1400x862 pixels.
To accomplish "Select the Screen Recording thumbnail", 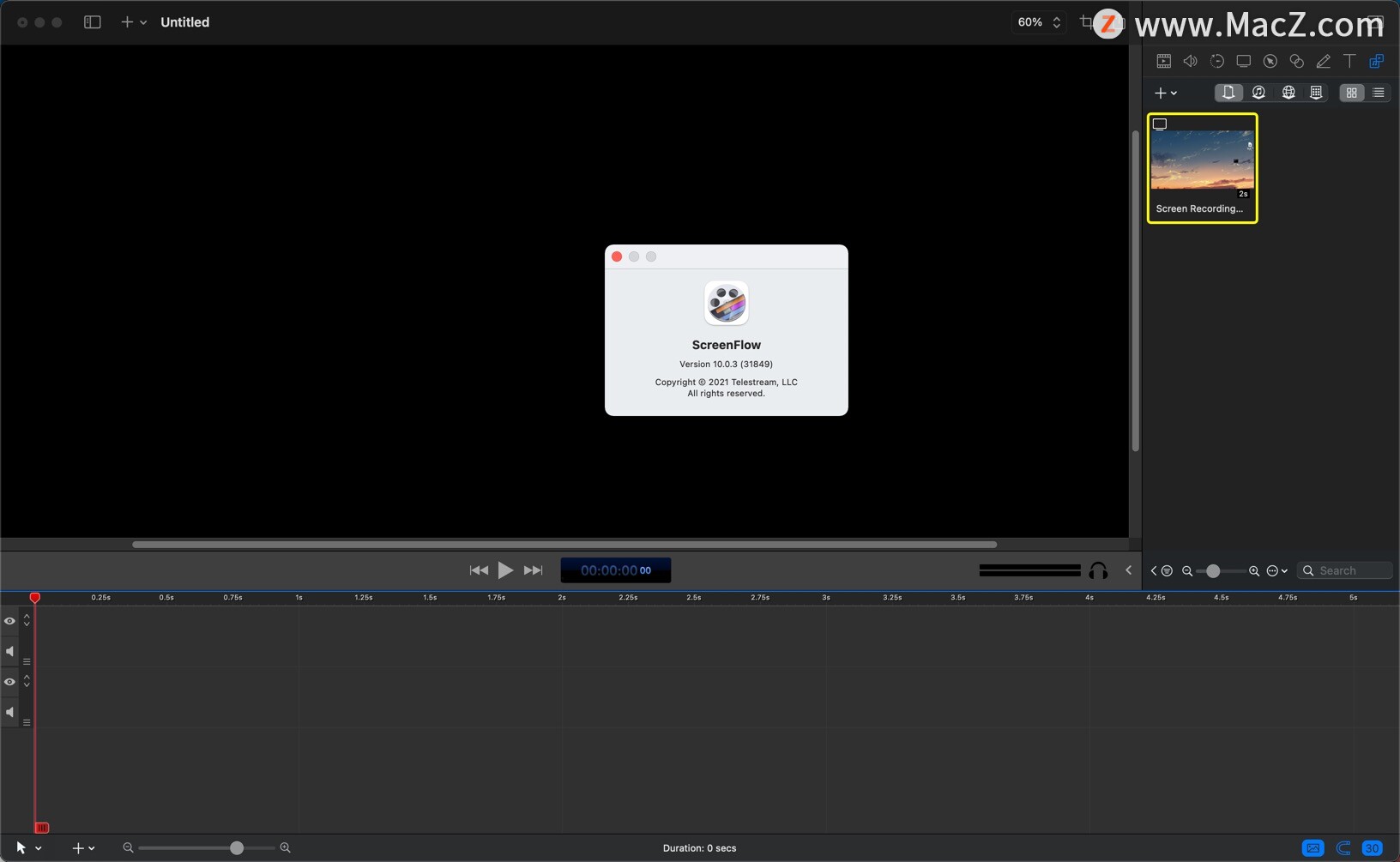I will tap(1202, 168).
